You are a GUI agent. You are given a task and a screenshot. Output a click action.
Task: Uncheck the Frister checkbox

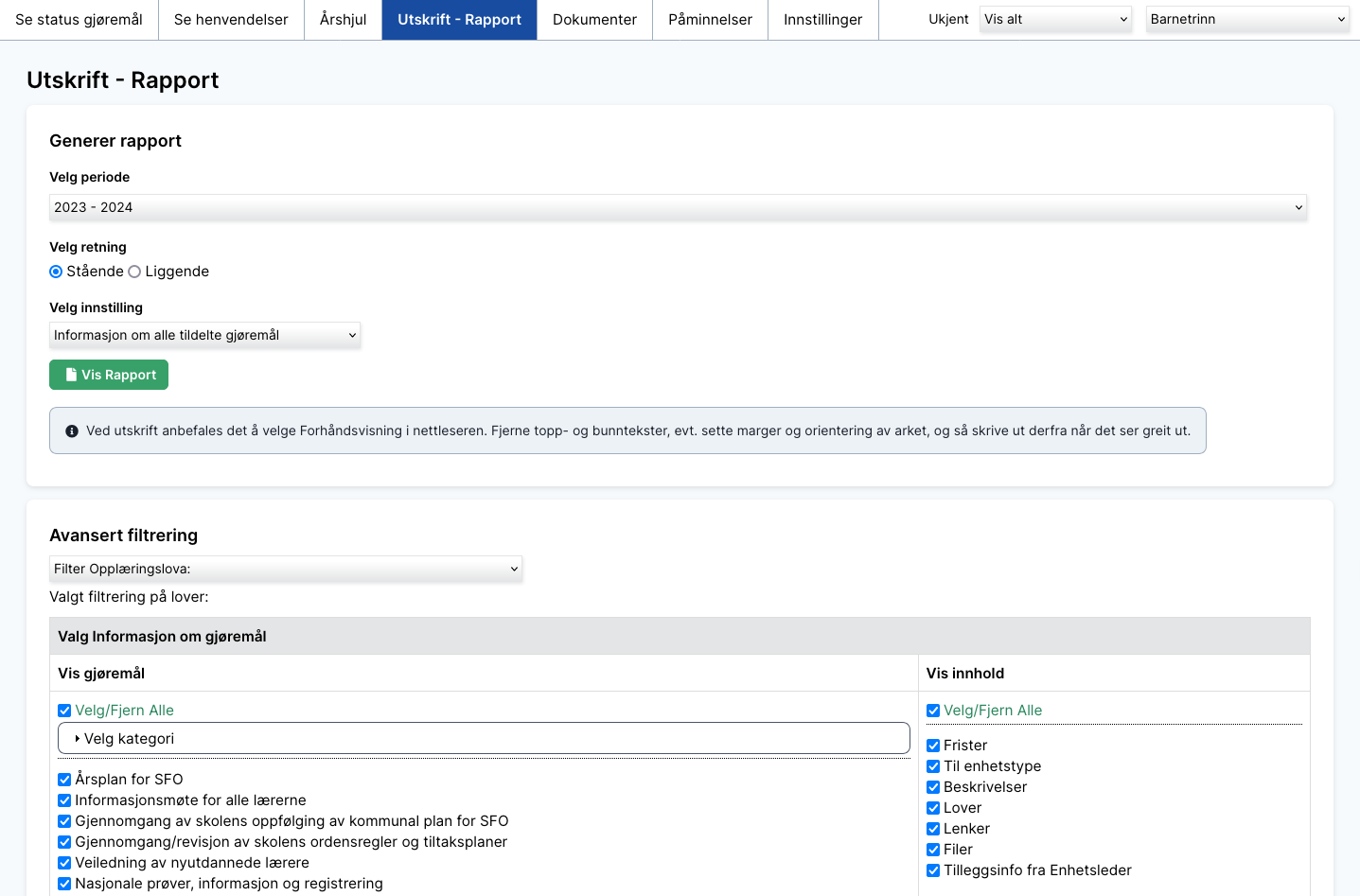tap(933, 746)
